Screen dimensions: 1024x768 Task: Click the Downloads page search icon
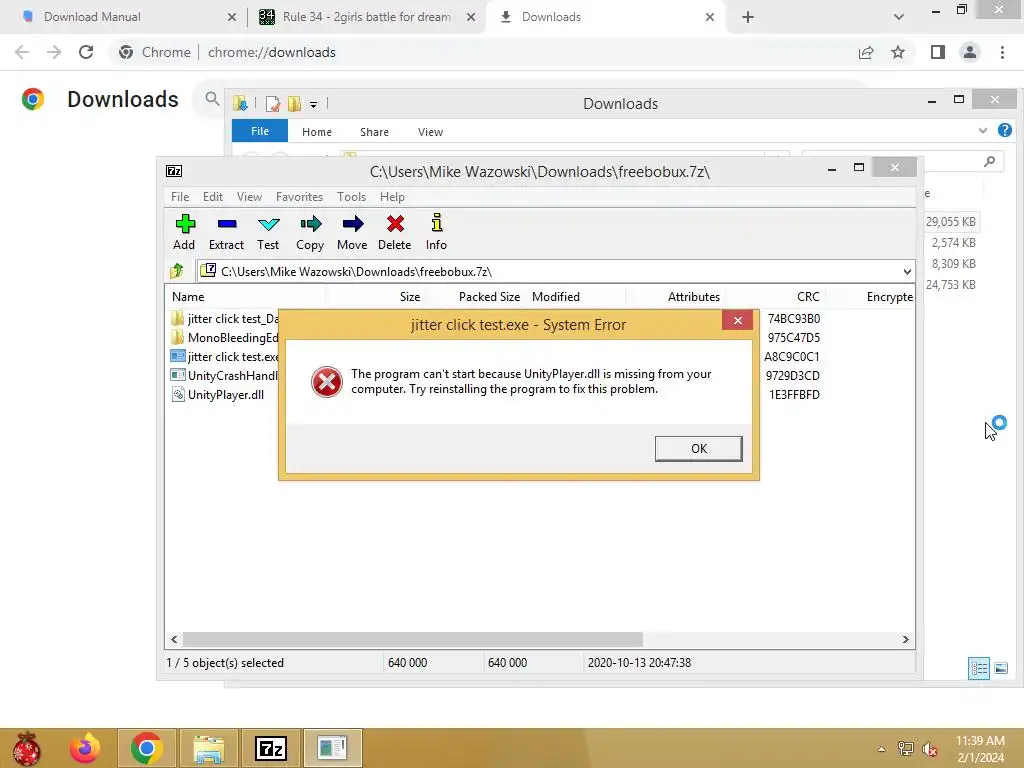(212, 99)
